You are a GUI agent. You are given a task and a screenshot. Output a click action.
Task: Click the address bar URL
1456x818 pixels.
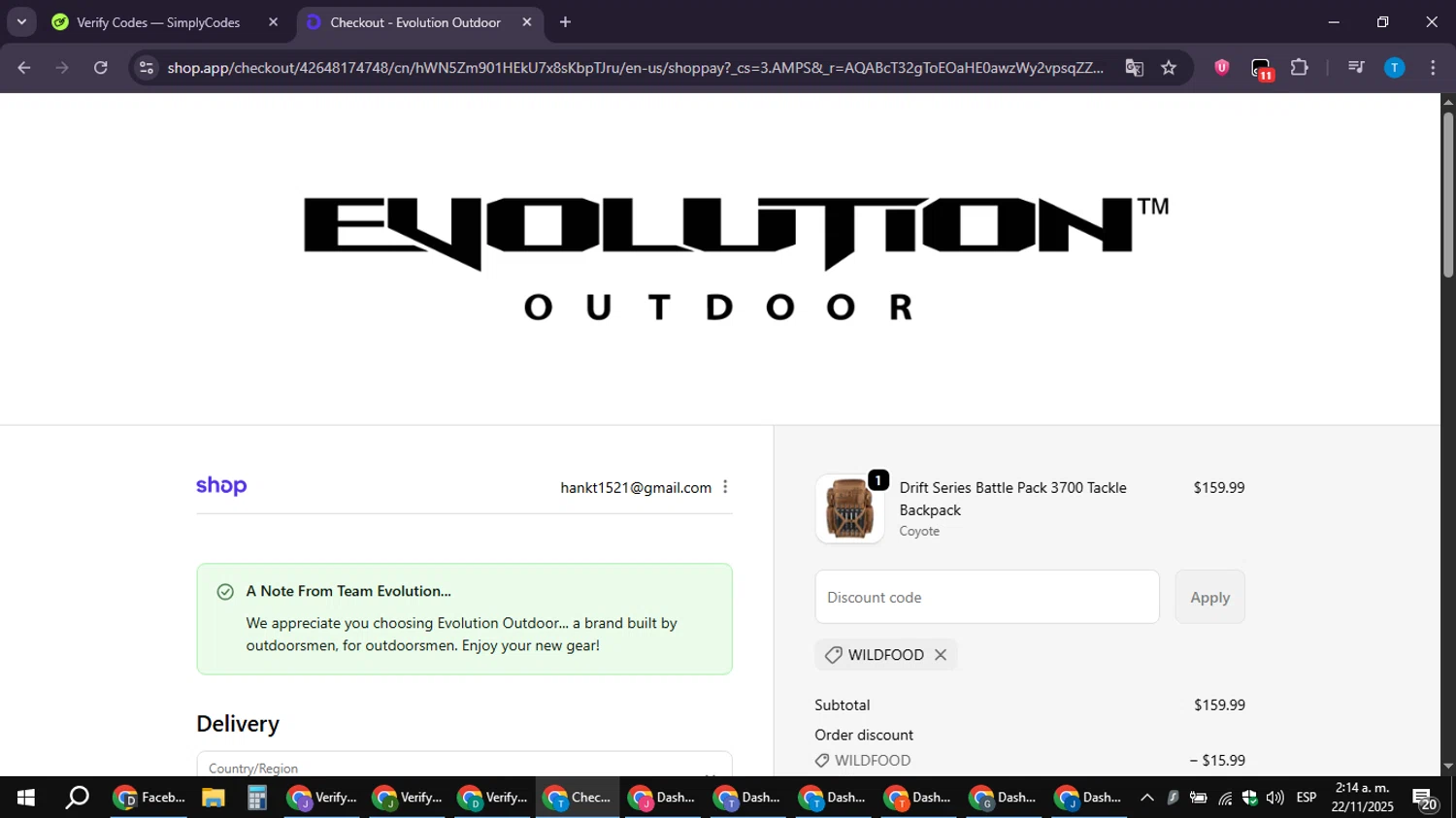click(x=635, y=68)
